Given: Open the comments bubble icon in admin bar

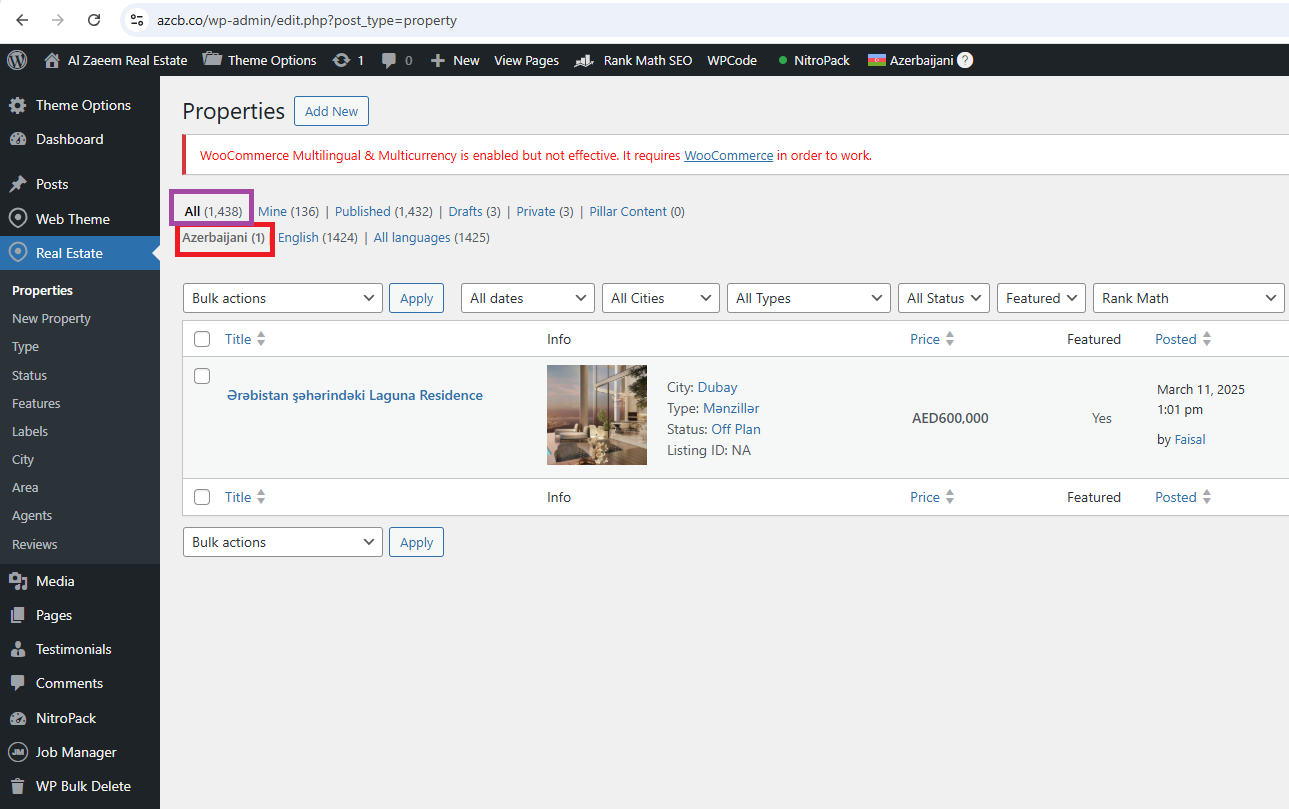Looking at the screenshot, I should click(x=388, y=60).
